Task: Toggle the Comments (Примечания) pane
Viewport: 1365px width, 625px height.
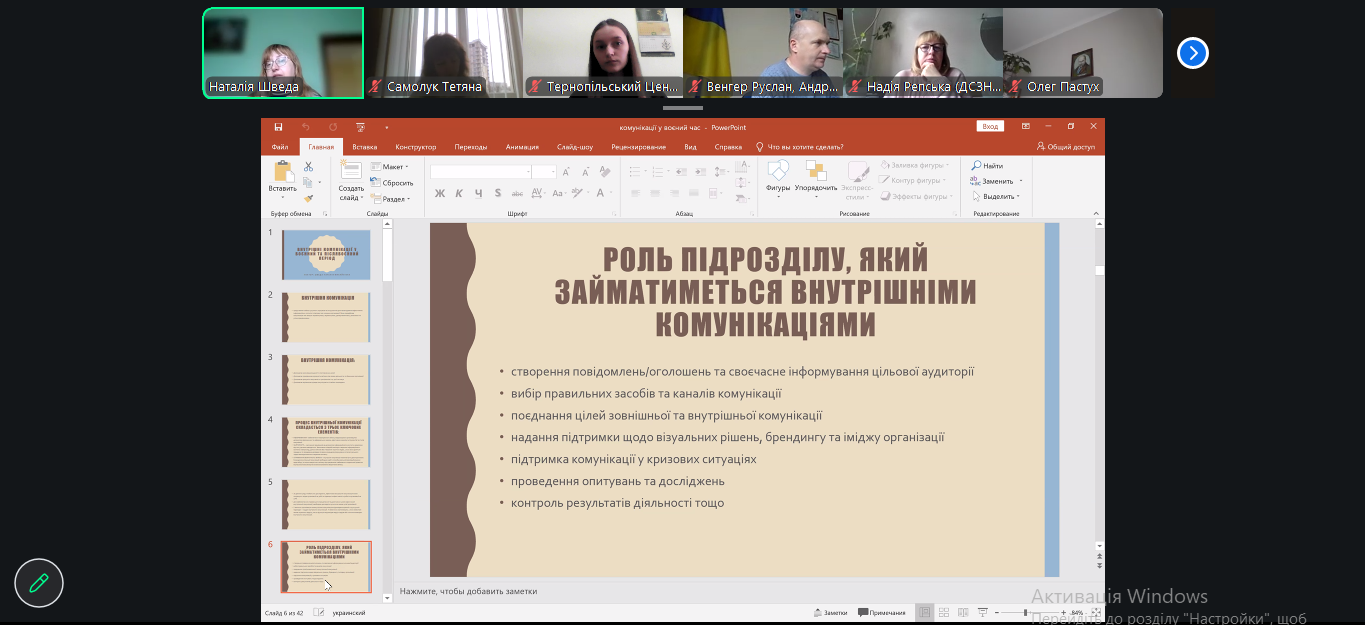Action: [x=882, y=612]
